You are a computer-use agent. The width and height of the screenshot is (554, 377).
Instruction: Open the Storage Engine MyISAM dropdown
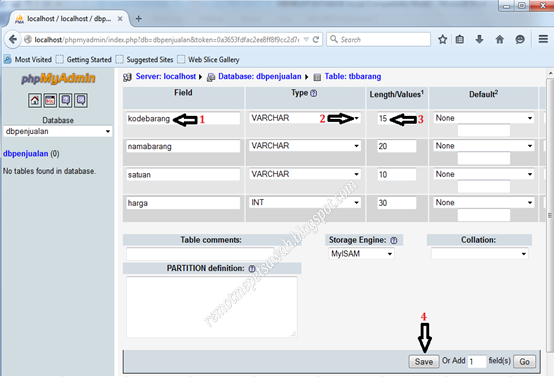point(361,254)
